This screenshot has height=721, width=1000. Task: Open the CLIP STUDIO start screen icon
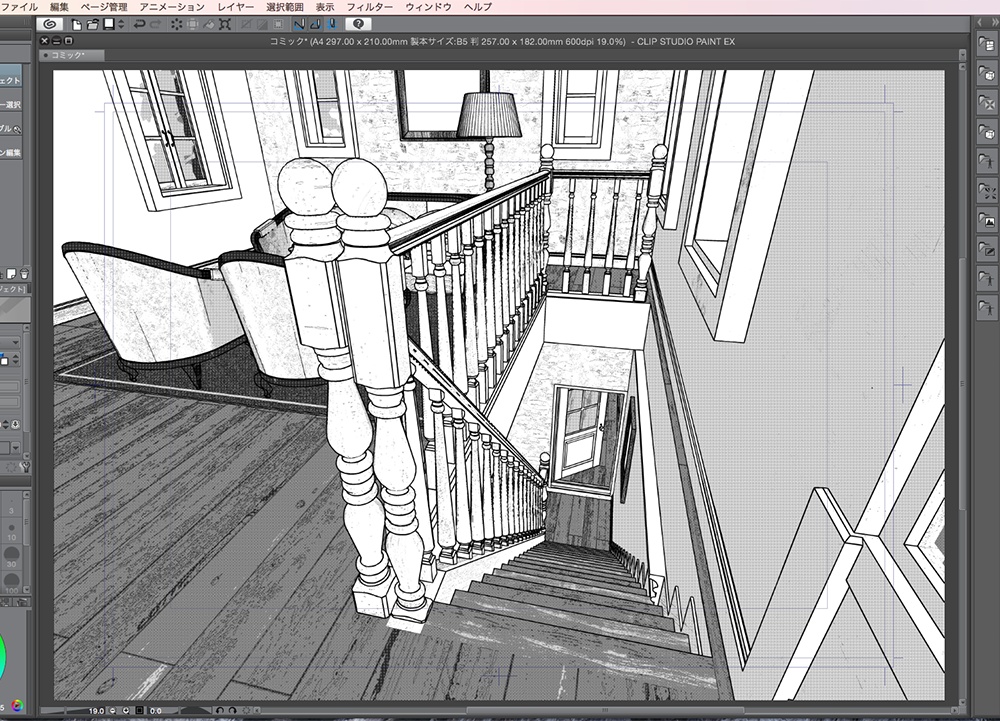point(52,25)
